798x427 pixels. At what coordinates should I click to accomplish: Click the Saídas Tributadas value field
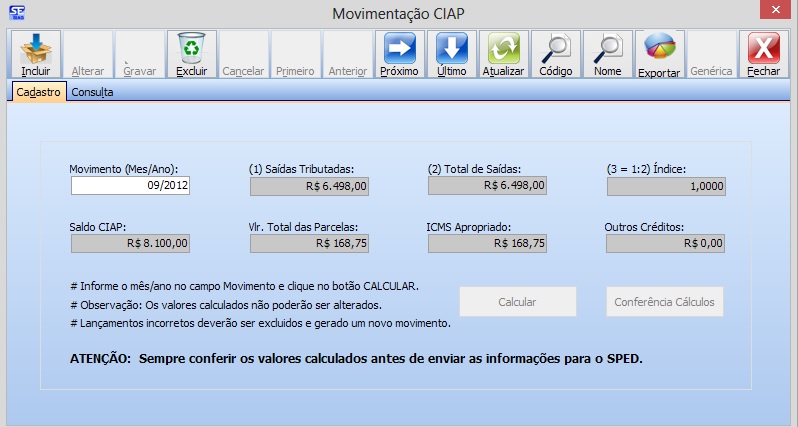pyautogui.click(x=309, y=185)
